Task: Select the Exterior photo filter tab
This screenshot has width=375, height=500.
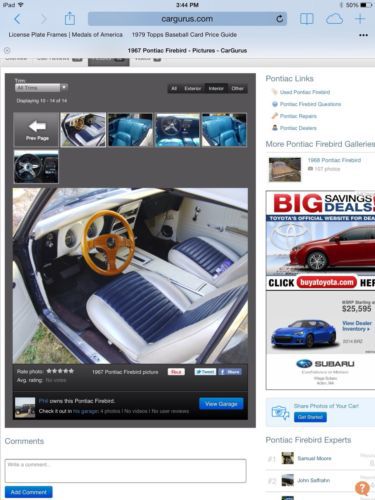Action: pyautogui.click(x=193, y=89)
